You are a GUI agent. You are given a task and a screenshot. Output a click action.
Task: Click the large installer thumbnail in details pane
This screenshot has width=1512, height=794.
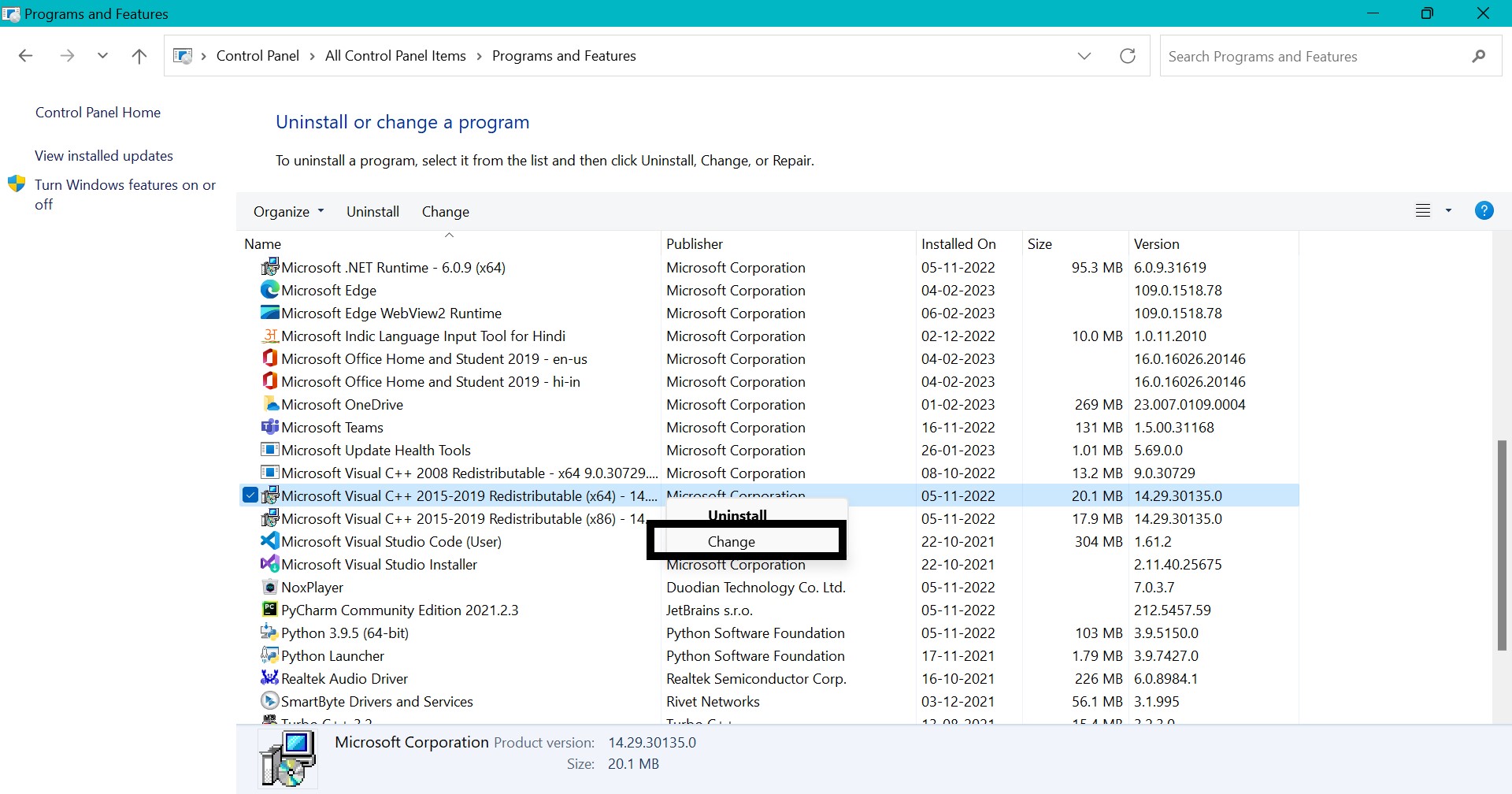pos(288,758)
